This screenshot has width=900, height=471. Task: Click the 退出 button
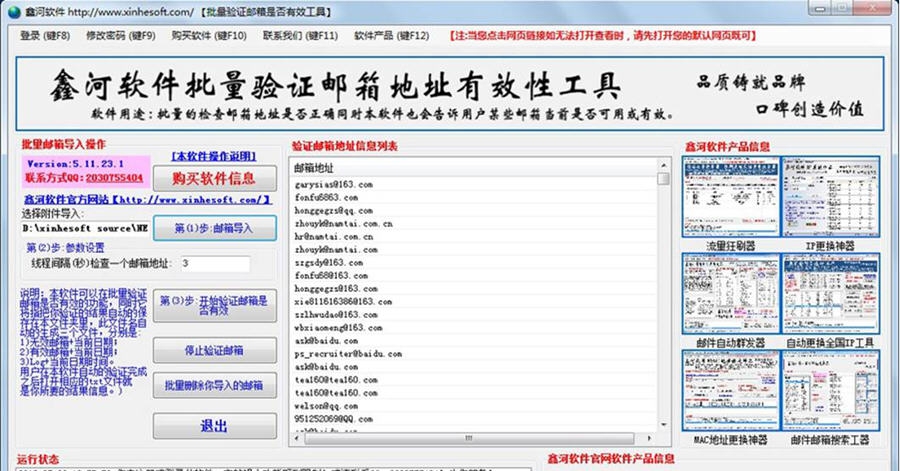[214, 426]
